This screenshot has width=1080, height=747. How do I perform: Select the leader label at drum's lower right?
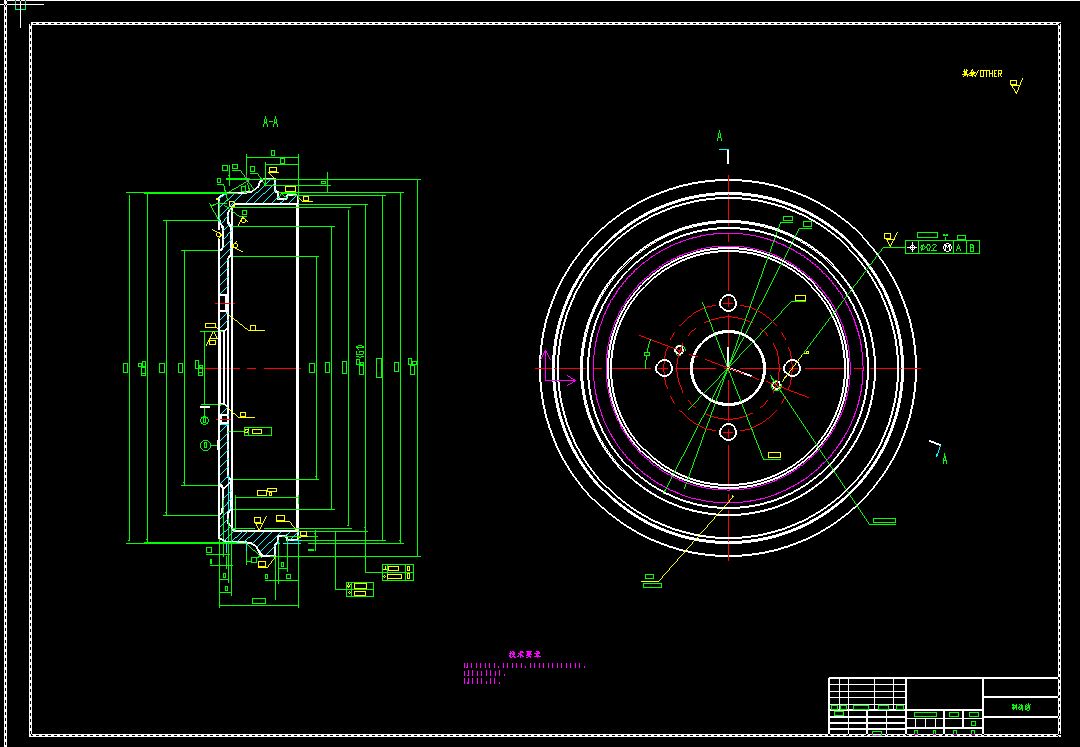[x=884, y=521]
